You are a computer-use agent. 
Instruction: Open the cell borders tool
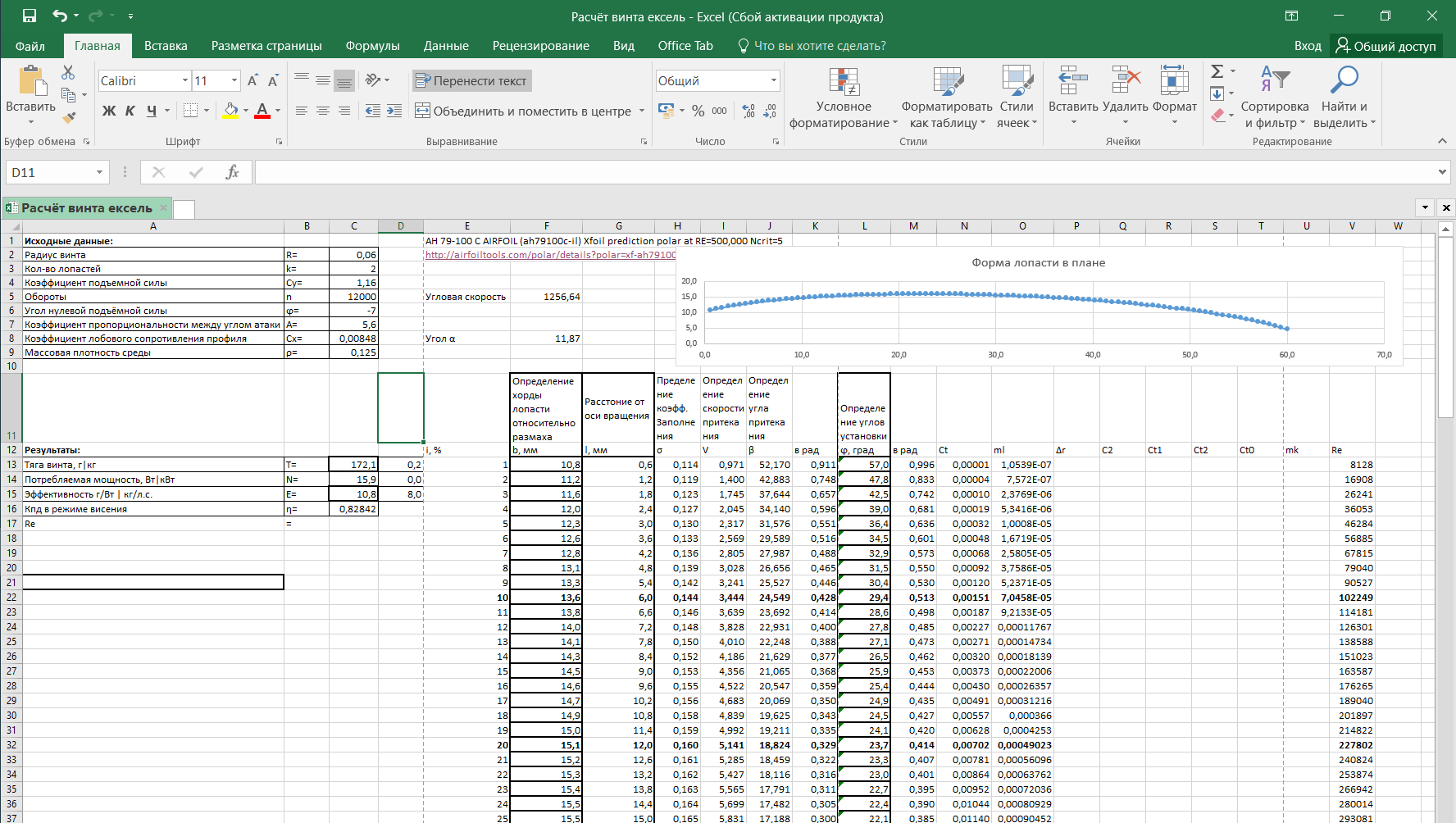[191, 111]
